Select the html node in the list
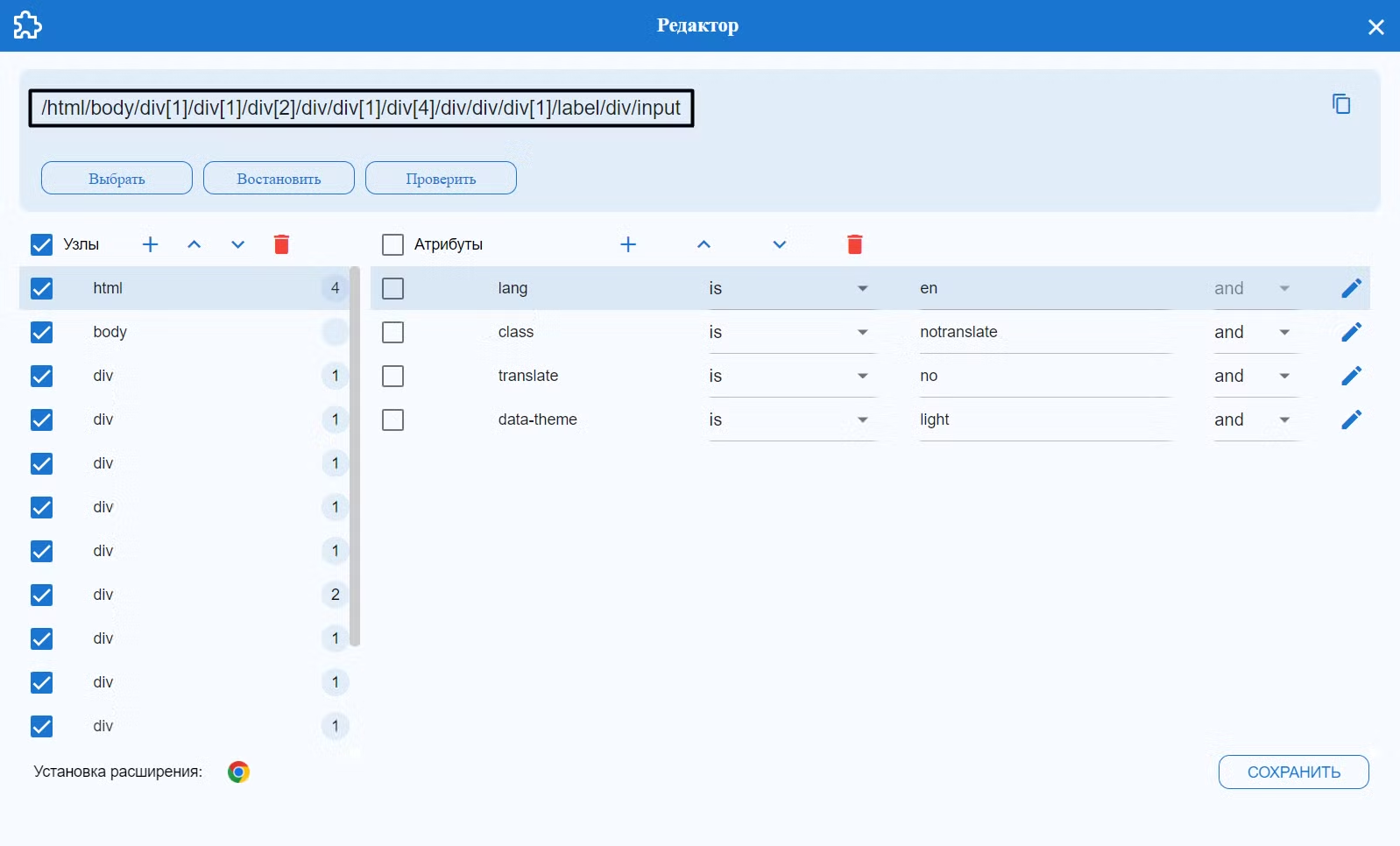The width and height of the screenshot is (1400, 846). (185, 288)
